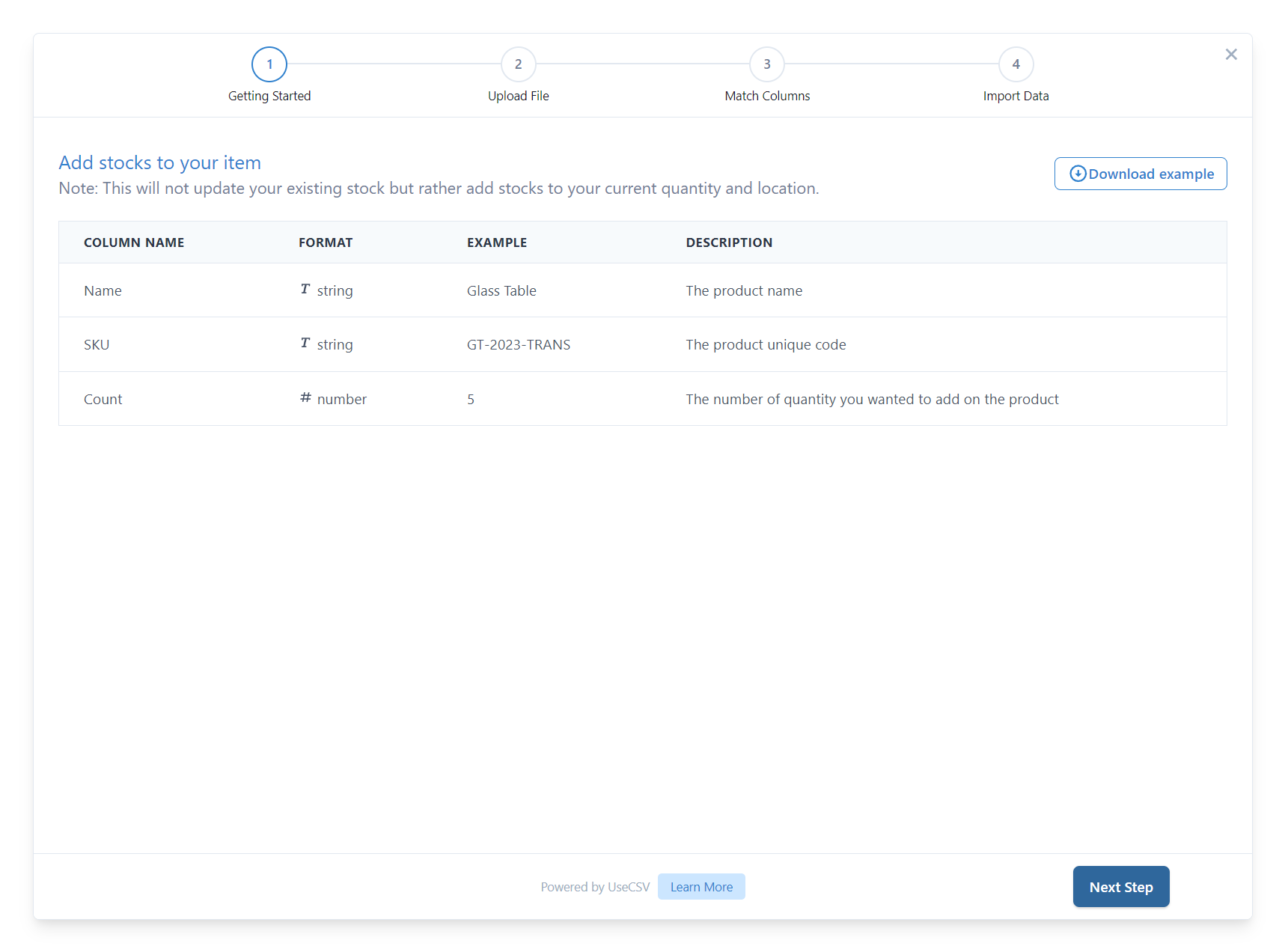Click the Getting Started step label
1285x952 pixels.
pos(269,96)
